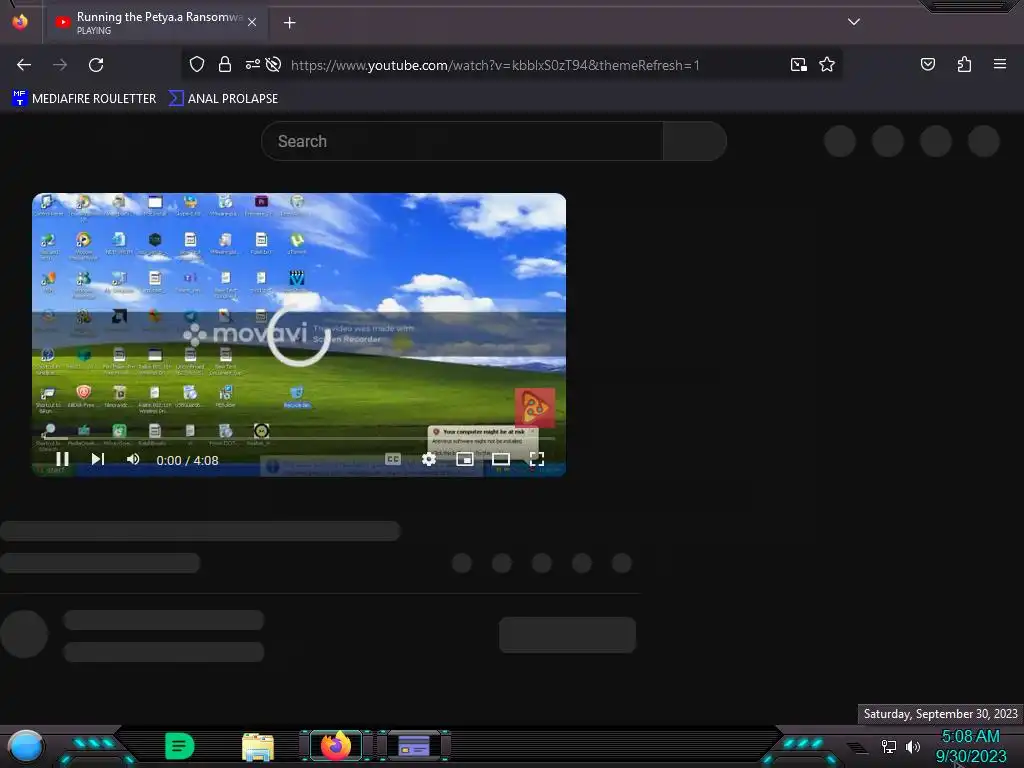Open the ANAL PROLAPSE bookmark
This screenshot has width=1024, height=768.
coord(223,99)
